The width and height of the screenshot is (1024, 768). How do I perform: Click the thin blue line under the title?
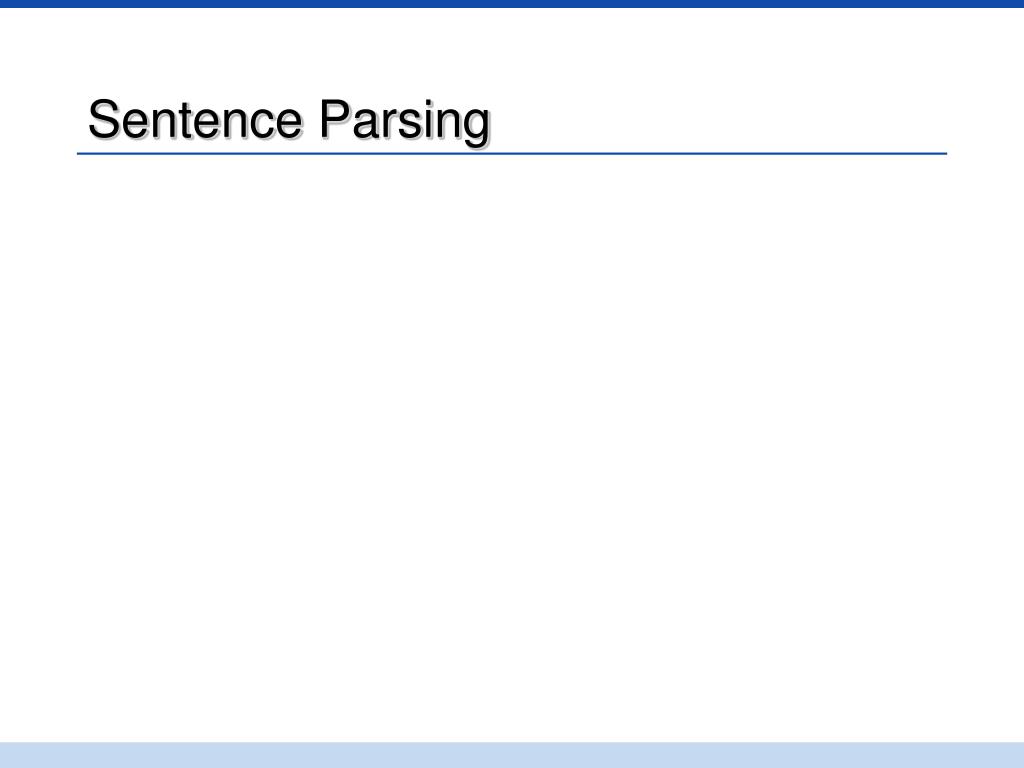512,153
